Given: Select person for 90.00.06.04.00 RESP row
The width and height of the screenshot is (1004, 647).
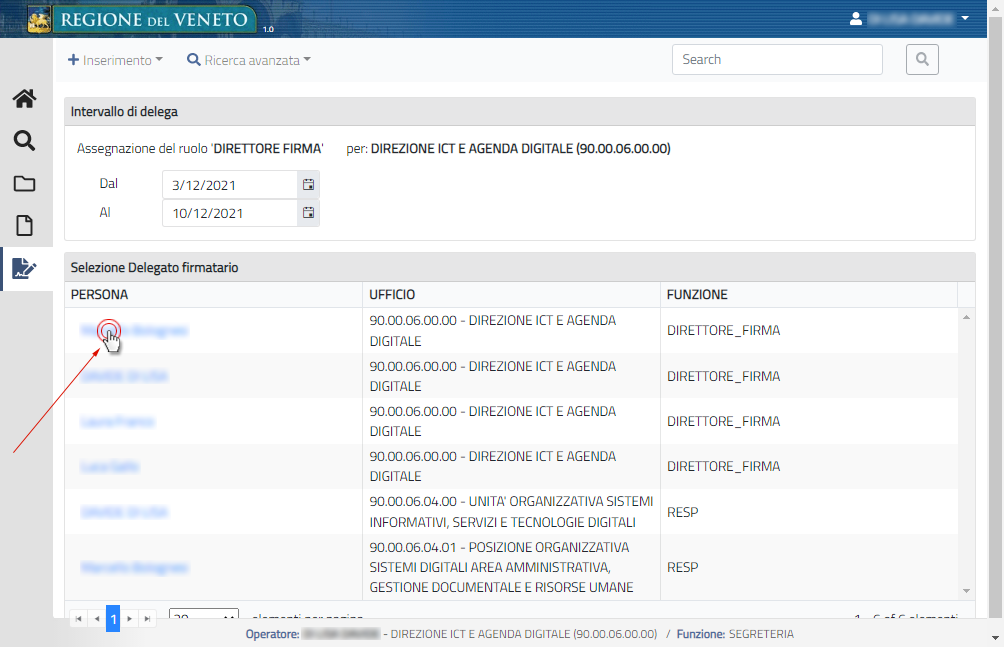Looking at the screenshot, I should [x=124, y=512].
